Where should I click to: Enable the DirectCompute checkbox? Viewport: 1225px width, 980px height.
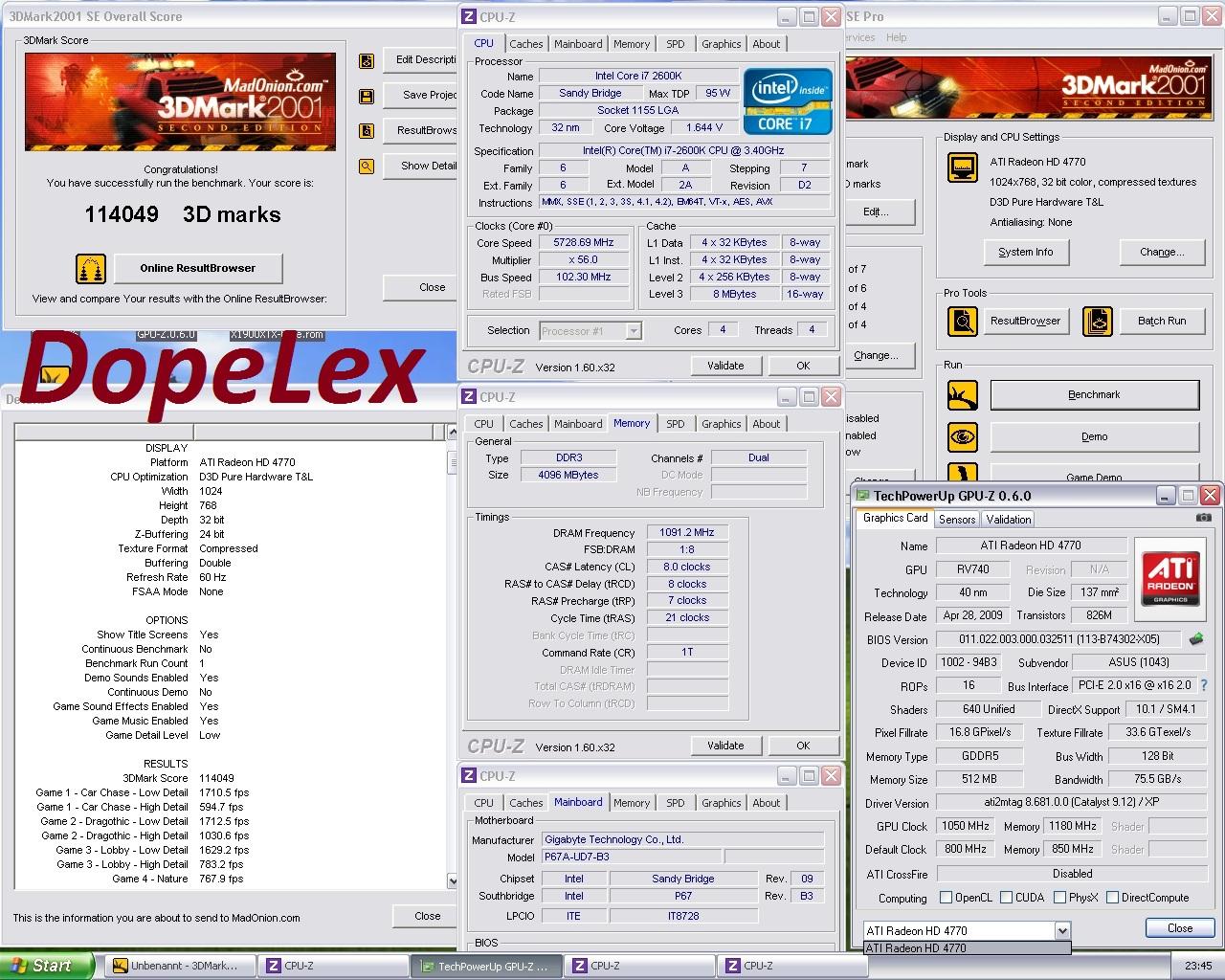point(1112,898)
